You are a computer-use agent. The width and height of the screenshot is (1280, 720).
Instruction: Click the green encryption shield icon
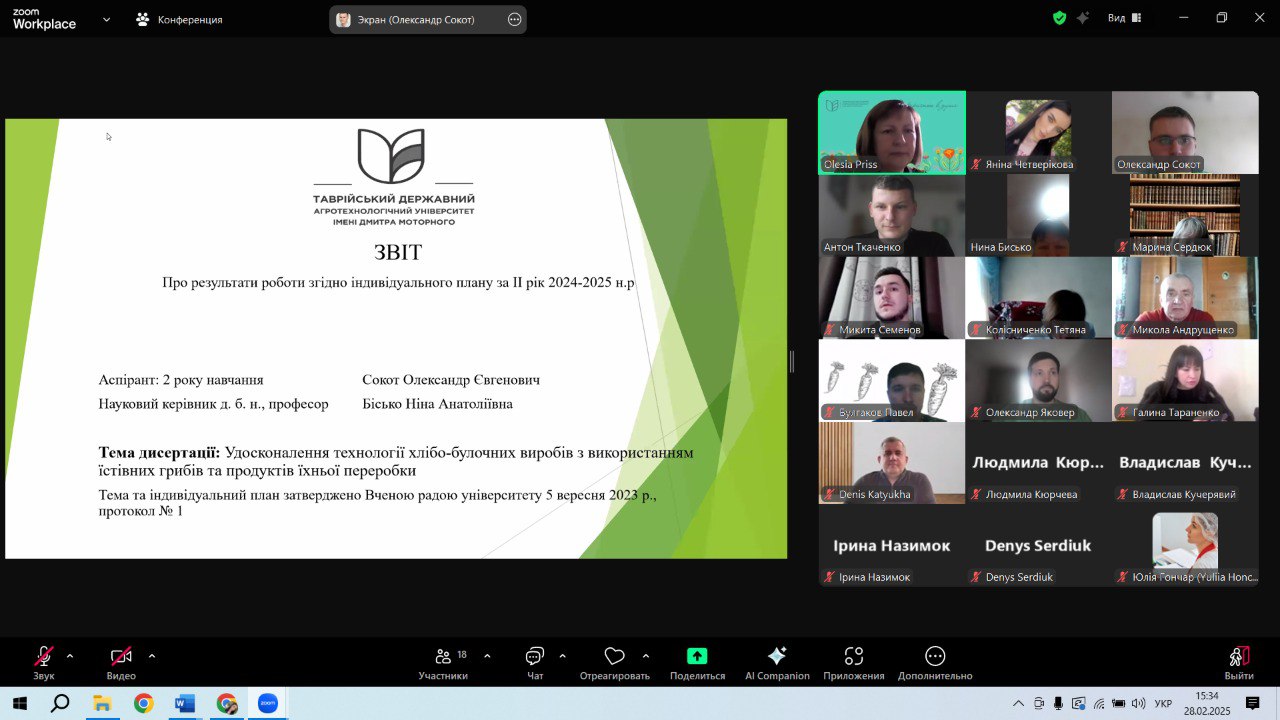[1059, 18]
